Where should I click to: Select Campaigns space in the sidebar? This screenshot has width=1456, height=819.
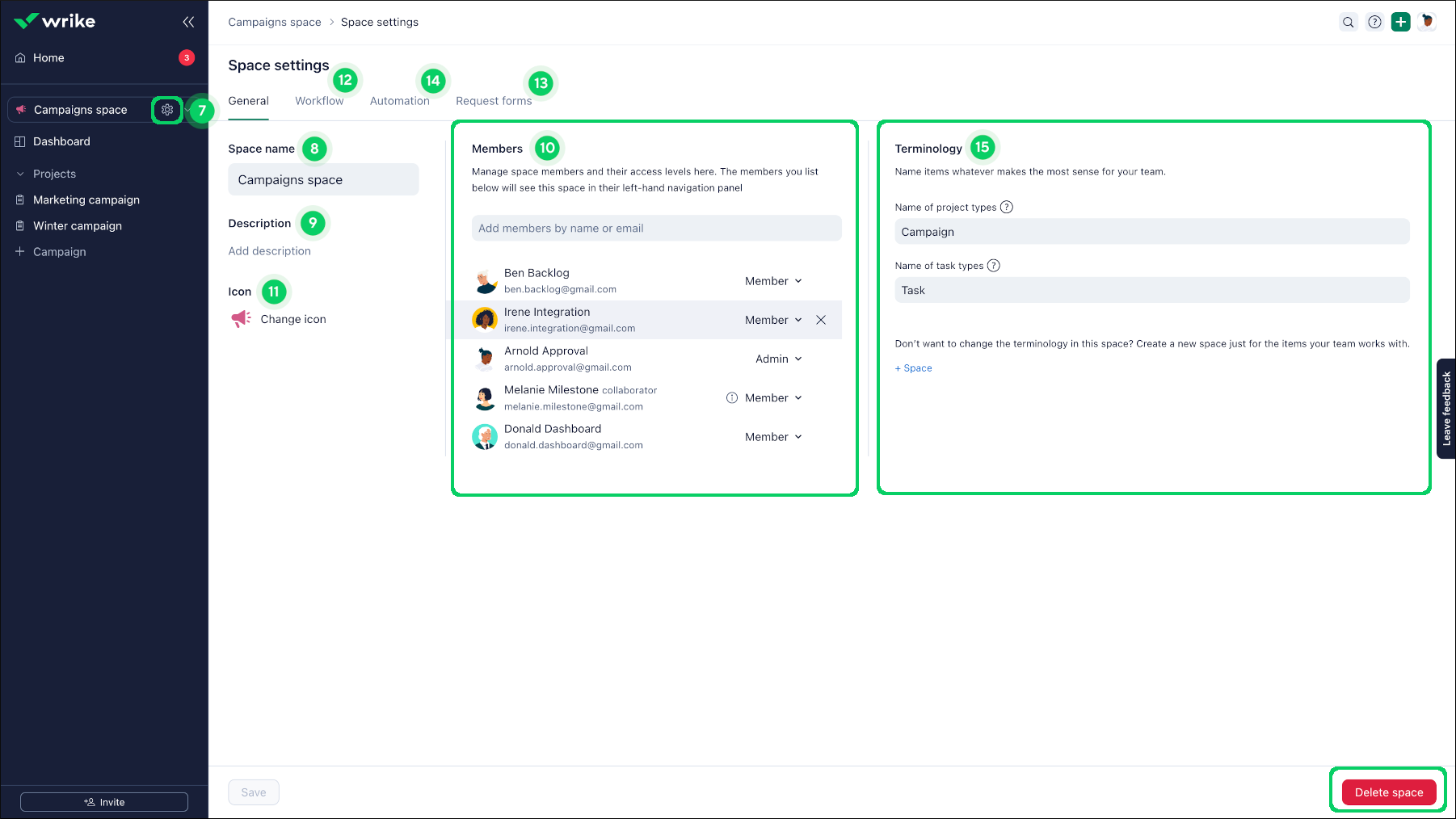point(80,110)
